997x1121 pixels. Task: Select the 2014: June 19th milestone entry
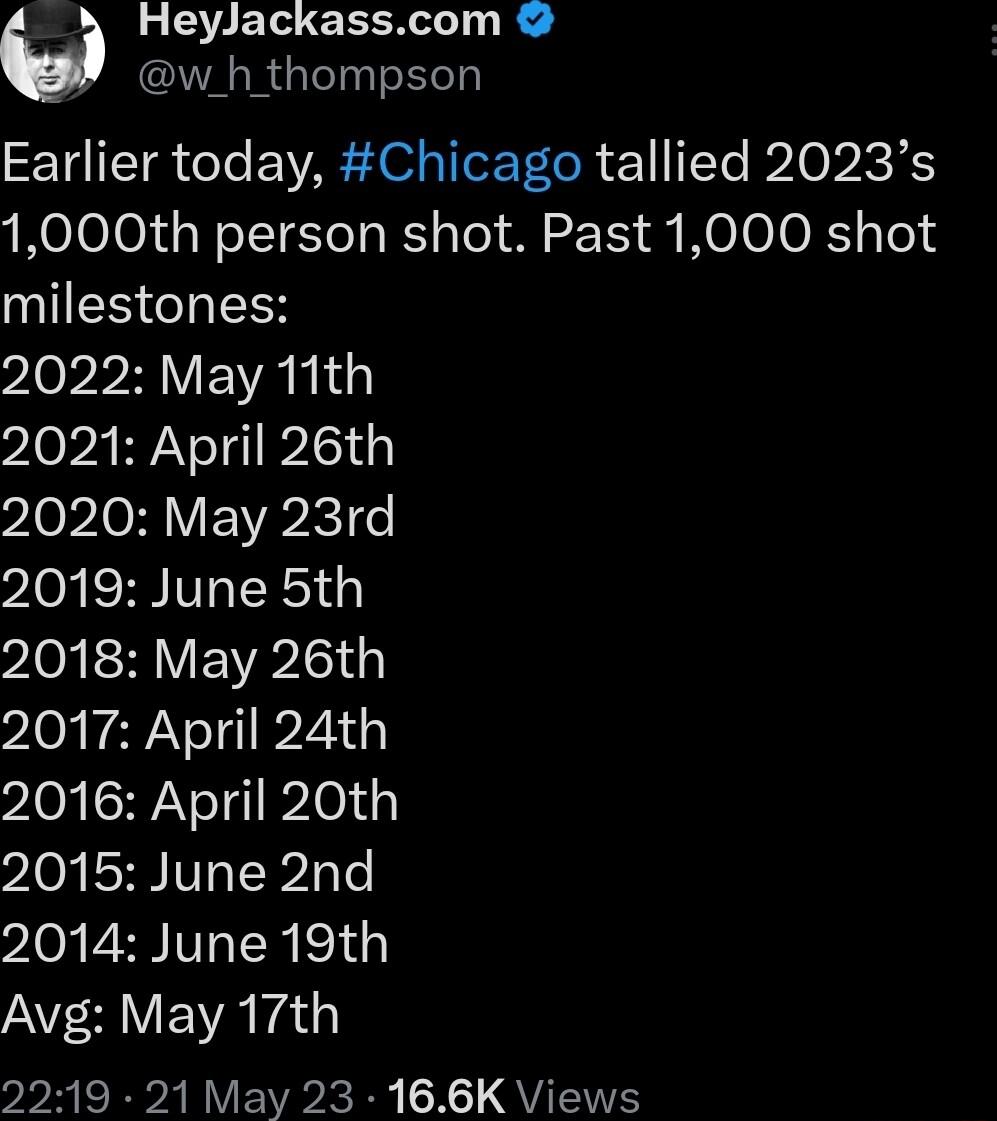pos(195,941)
